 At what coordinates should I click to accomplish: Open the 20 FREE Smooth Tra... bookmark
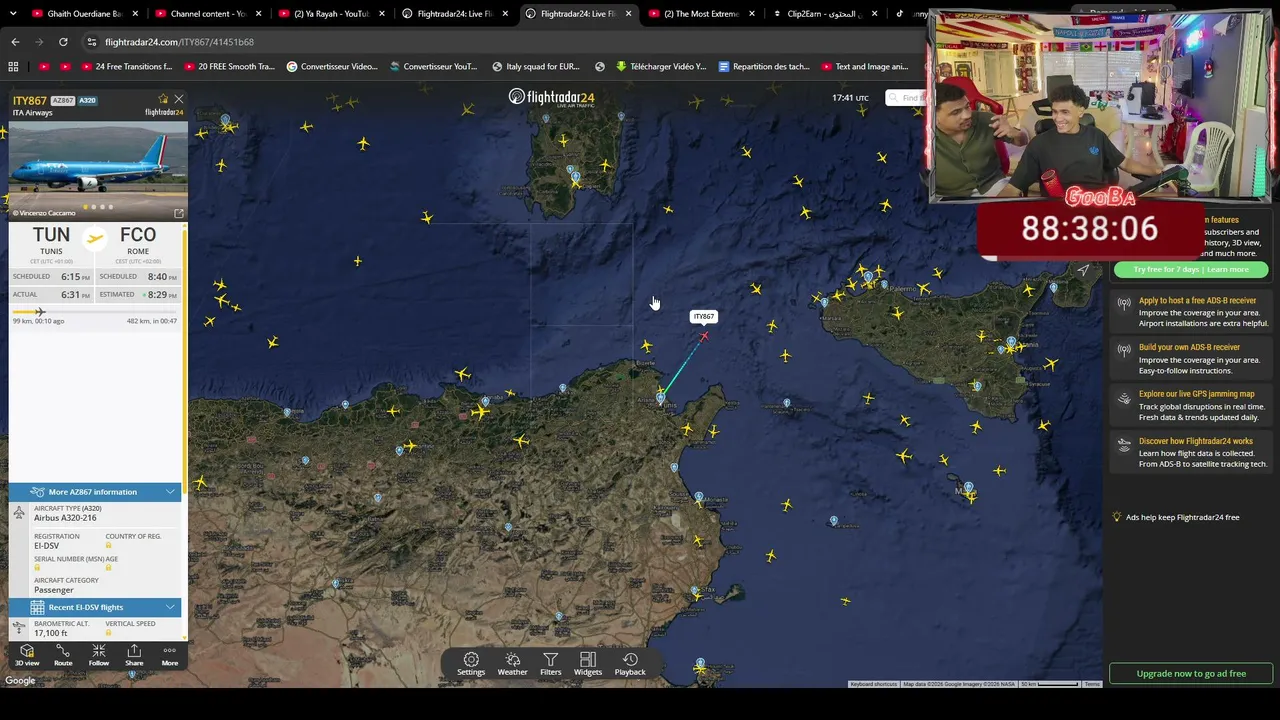[x=228, y=67]
